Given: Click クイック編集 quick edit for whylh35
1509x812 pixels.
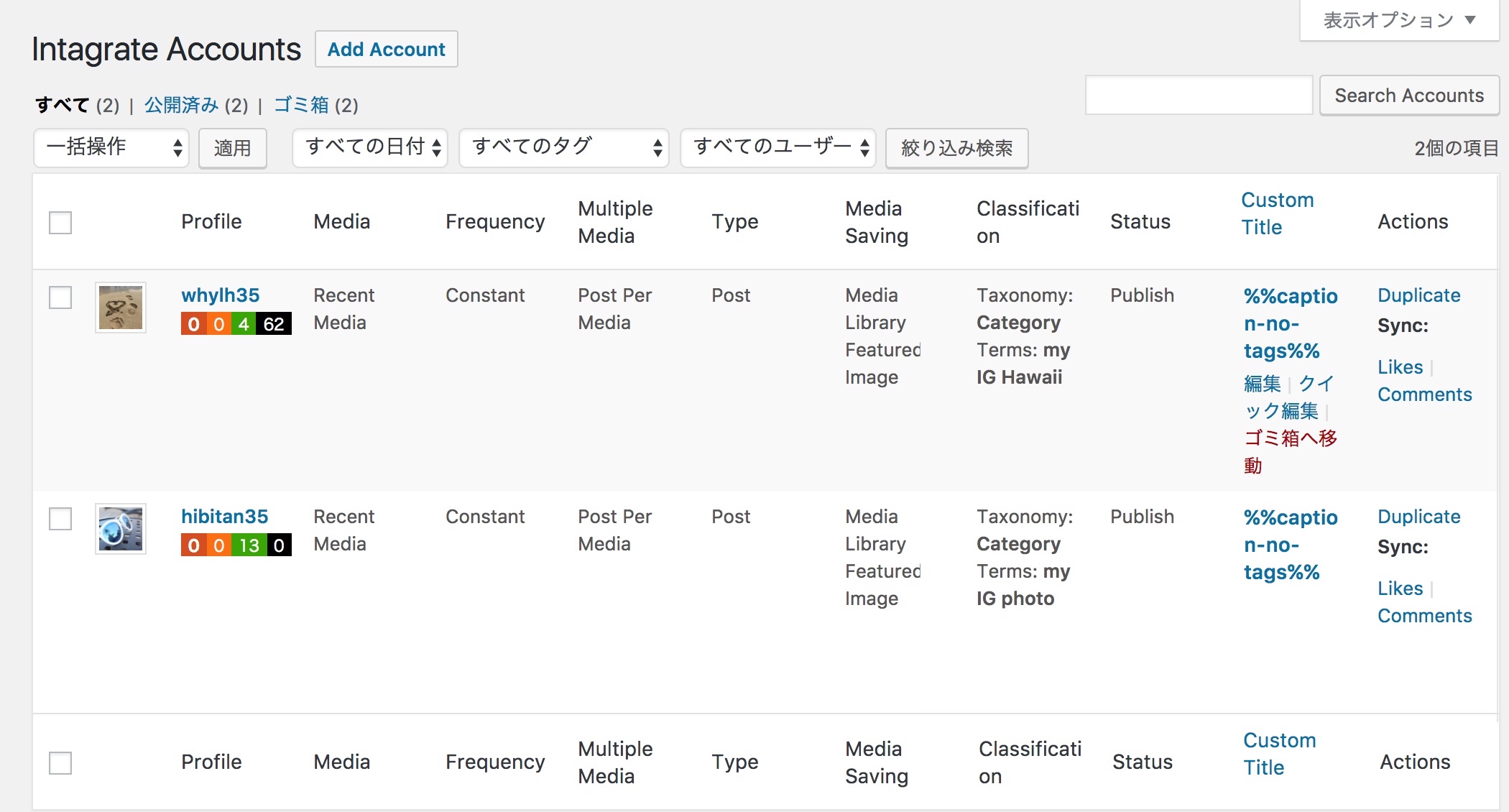Looking at the screenshot, I should (x=1290, y=397).
